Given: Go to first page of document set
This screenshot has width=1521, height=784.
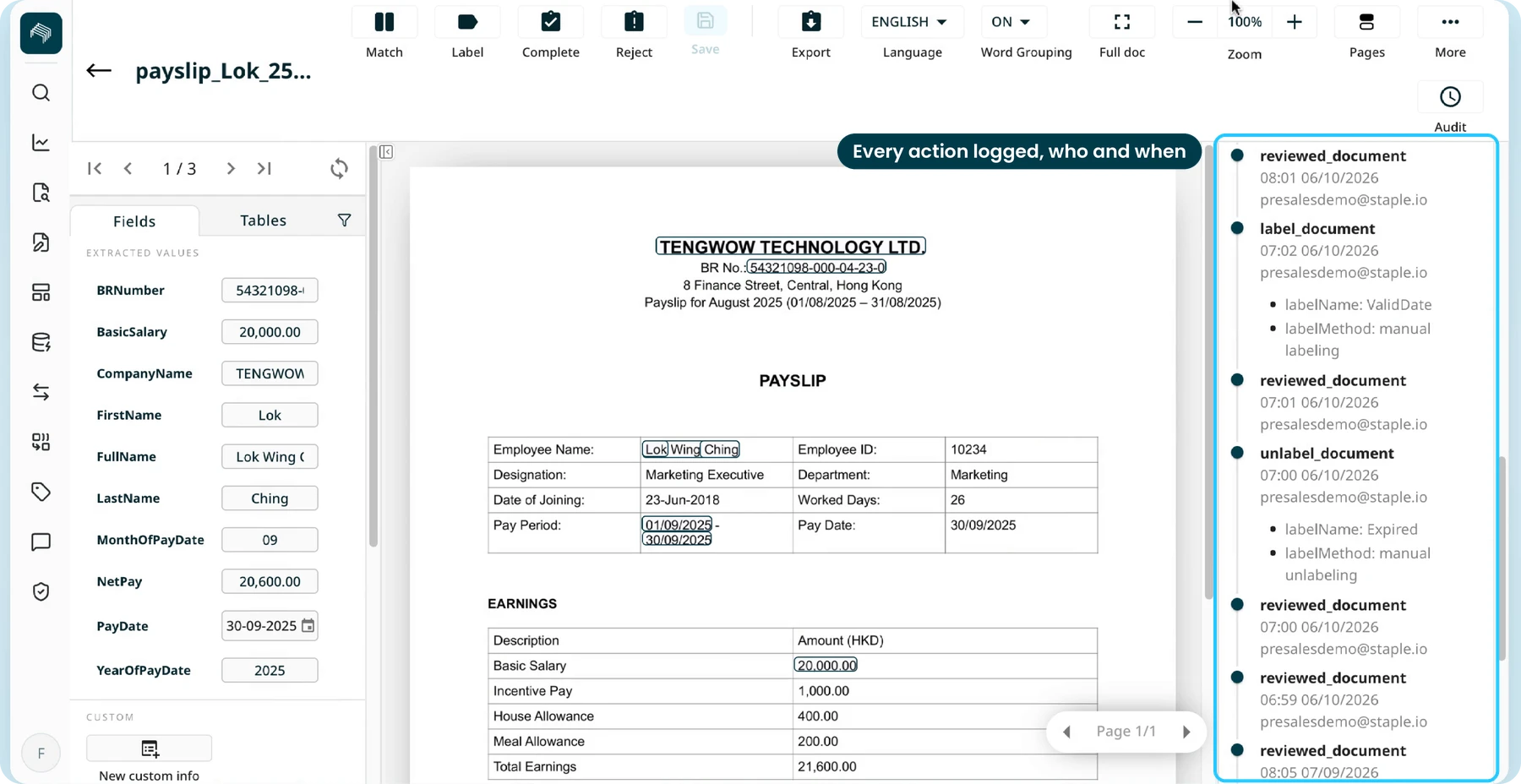Looking at the screenshot, I should [x=95, y=169].
